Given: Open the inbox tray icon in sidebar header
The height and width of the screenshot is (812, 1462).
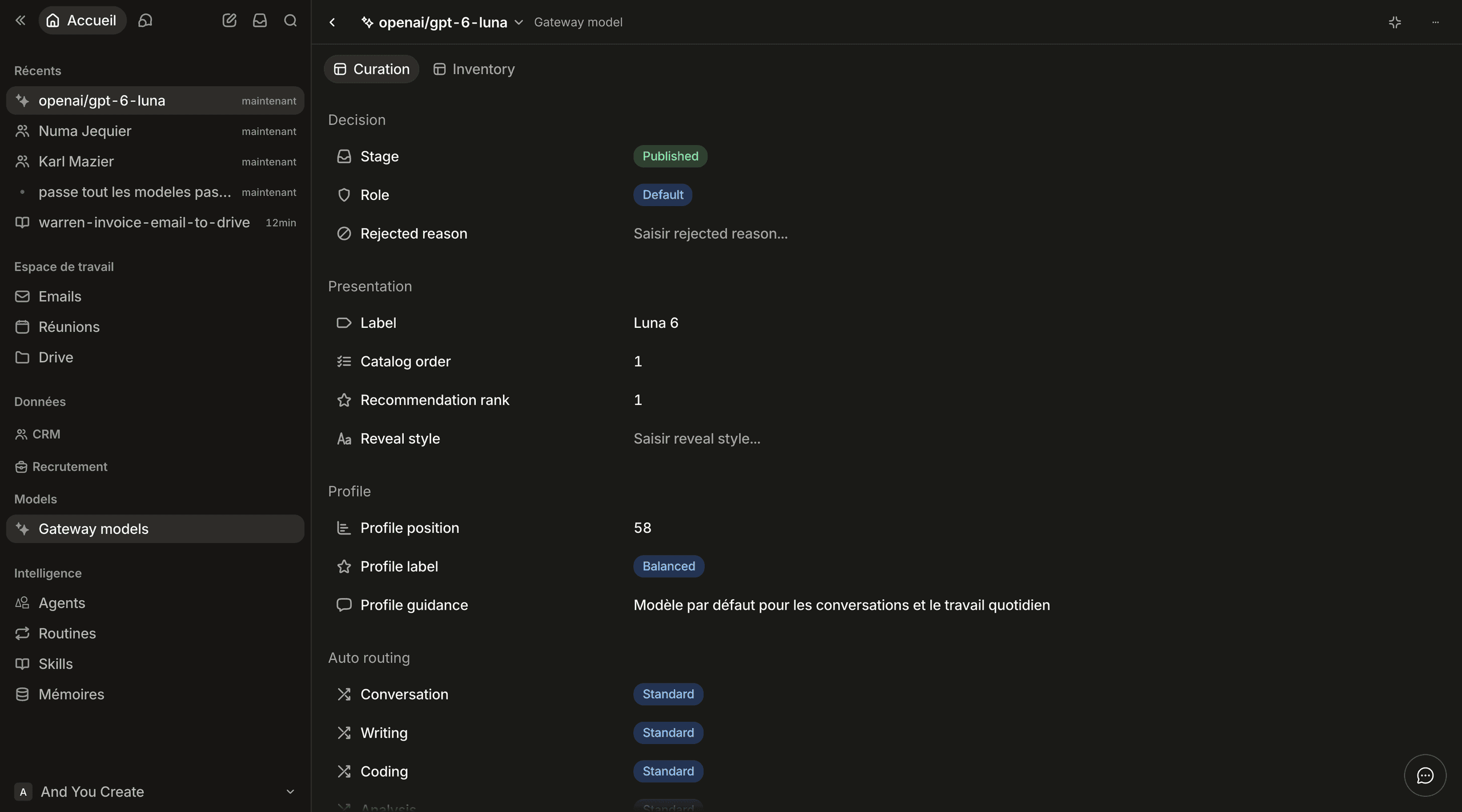Looking at the screenshot, I should (x=260, y=21).
